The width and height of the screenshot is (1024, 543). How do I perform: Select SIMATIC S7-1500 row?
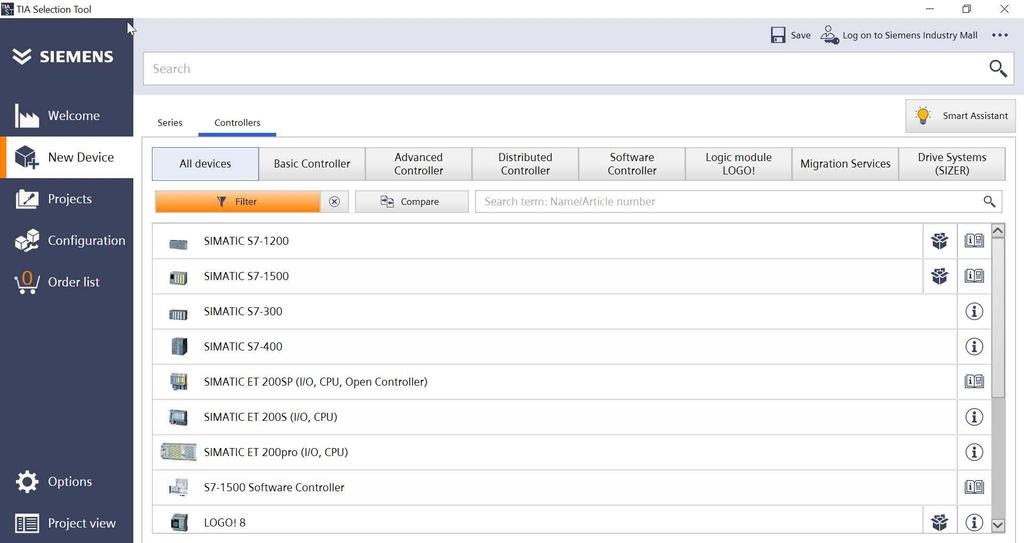click(537, 276)
